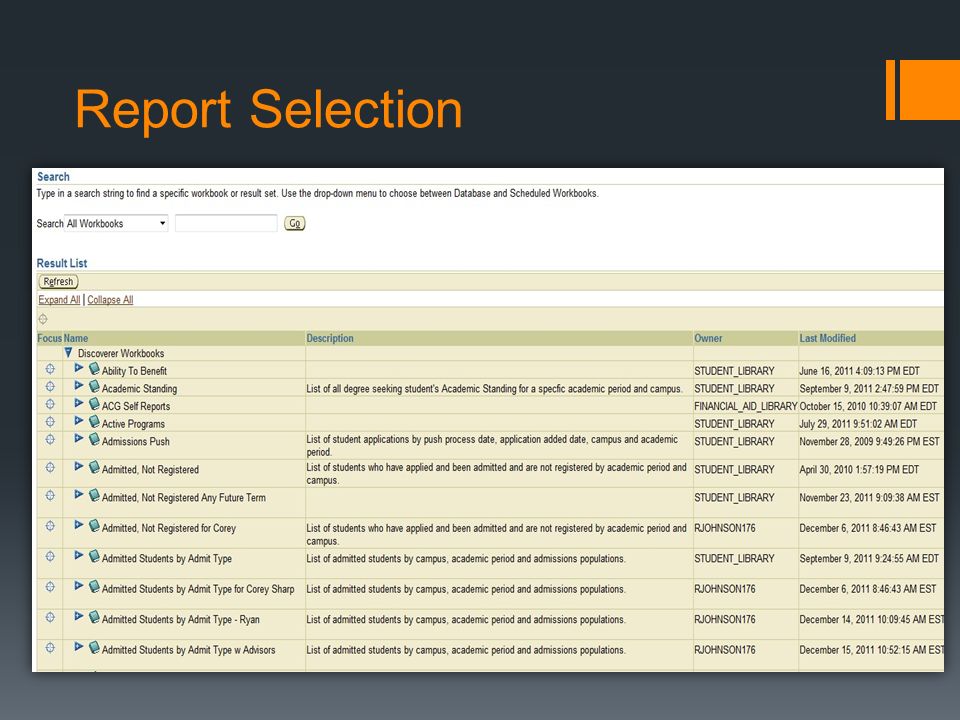
Task: Focus on the Admissions Push workbook
Action: click(x=50, y=440)
